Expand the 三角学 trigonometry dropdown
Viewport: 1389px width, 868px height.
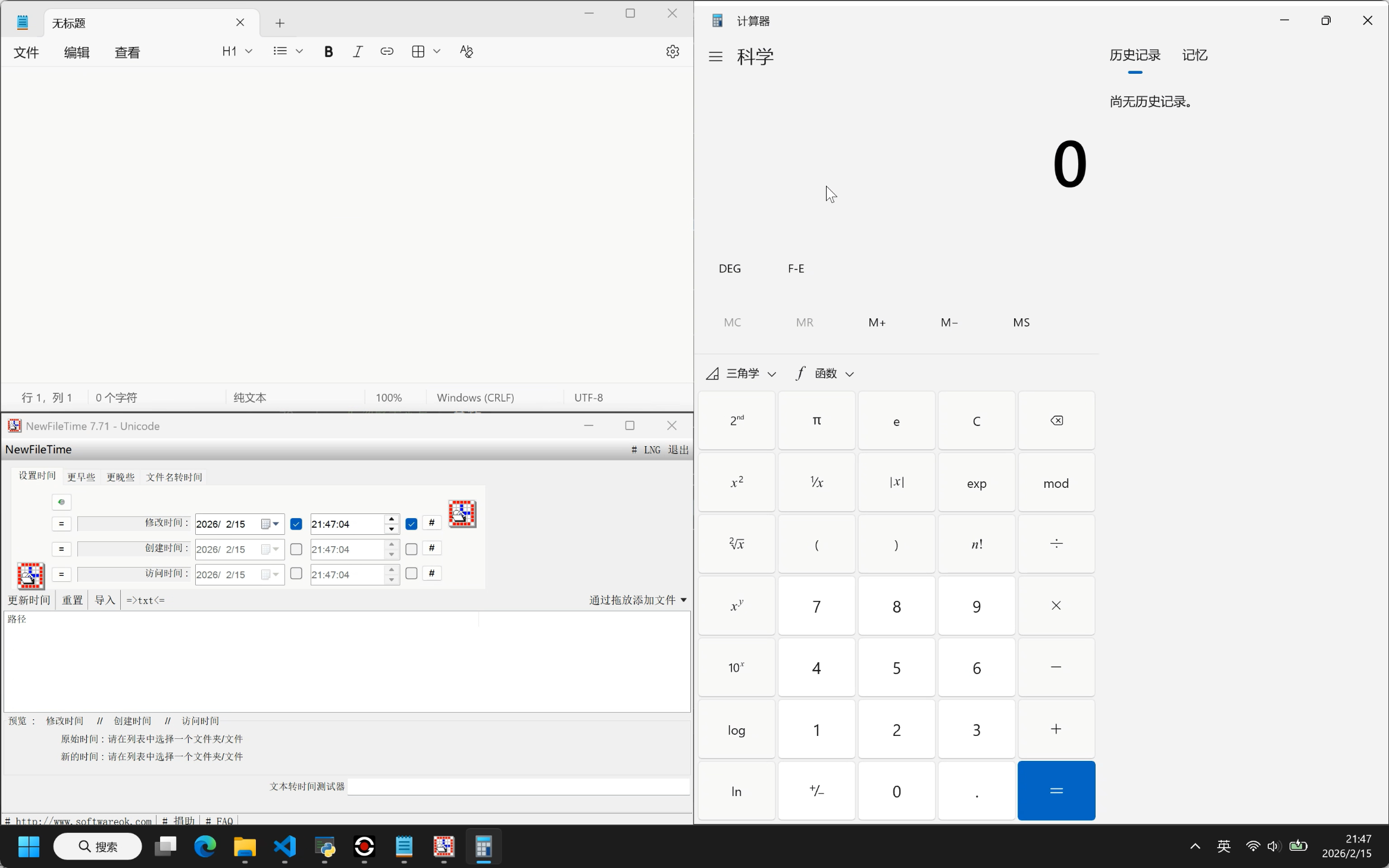click(742, 374)
